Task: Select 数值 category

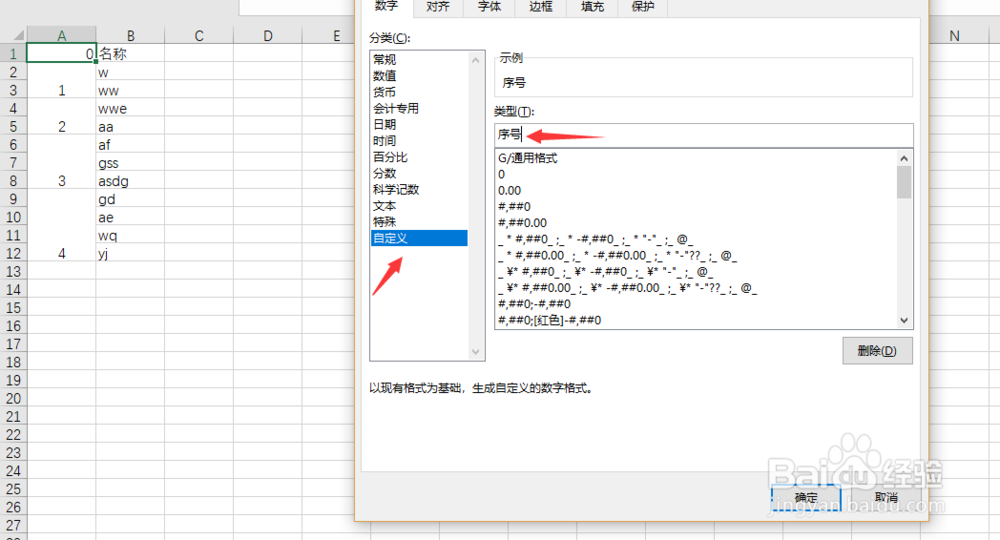Action: [419, 76]
